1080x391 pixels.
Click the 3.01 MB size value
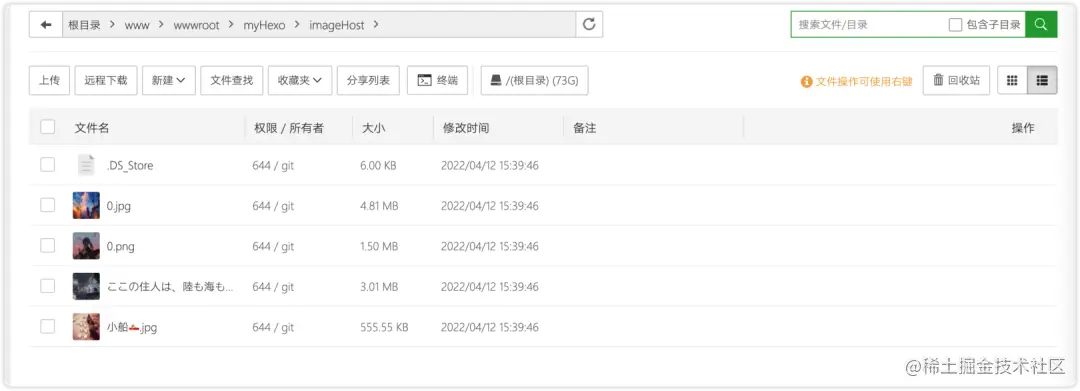379,286
